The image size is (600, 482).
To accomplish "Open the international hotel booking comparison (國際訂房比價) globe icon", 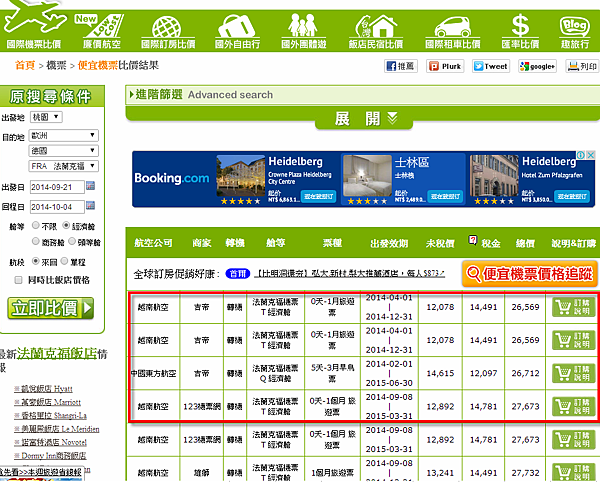I will [168, 32].
